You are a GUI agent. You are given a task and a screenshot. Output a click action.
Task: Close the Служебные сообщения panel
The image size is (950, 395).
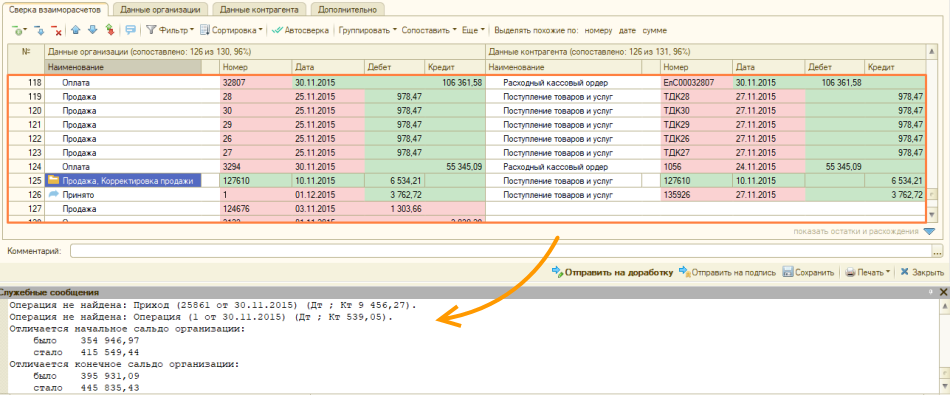(943, 292)
